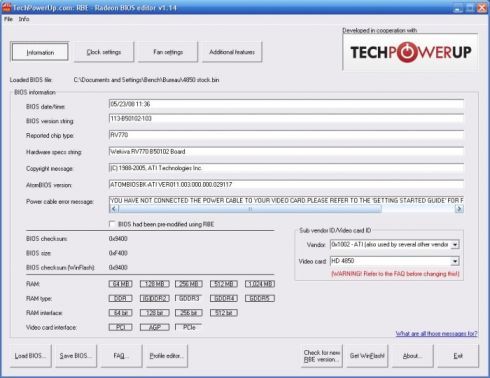
Task: Toggle the 512 MB RAM checkbox
Action: click(x=224, y=284)
